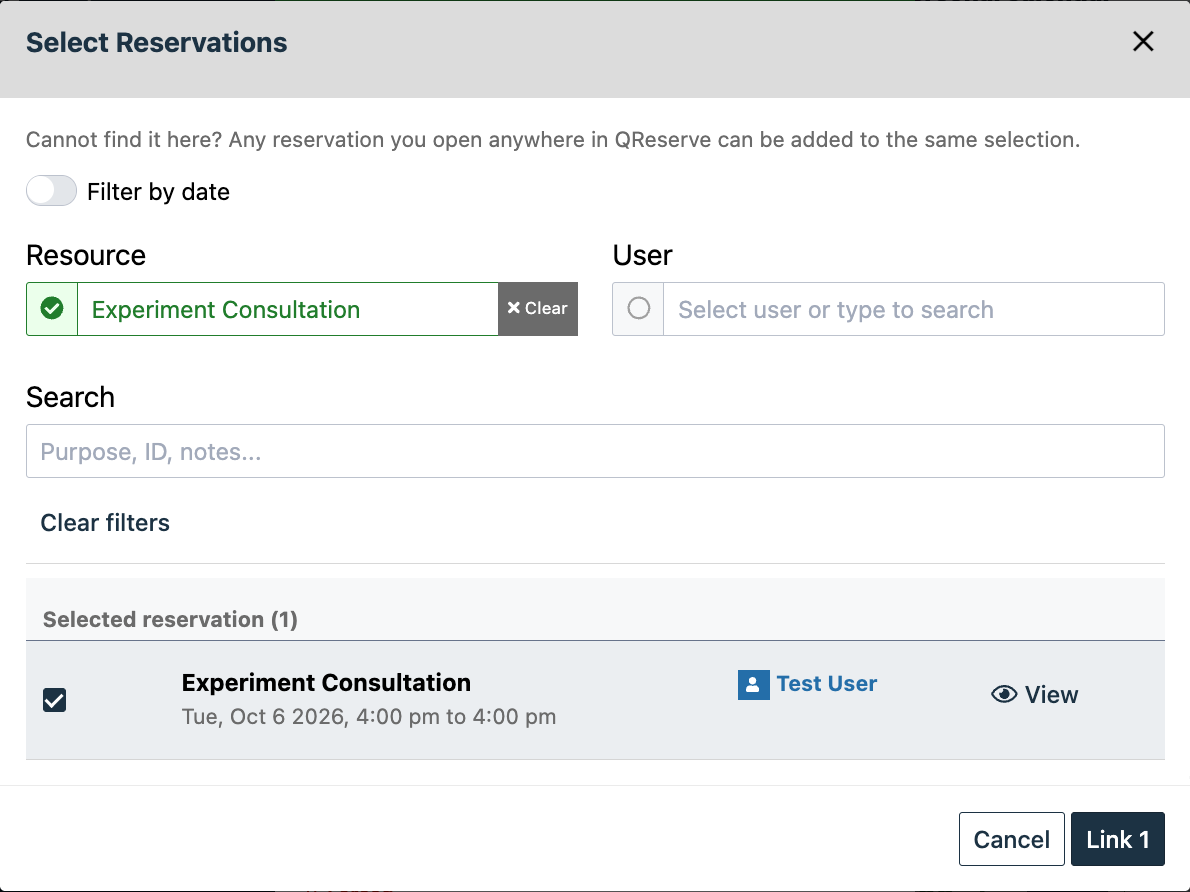Click the Experiment Consultation reservation title
Viewport: 1190px width, 892px height.
tap(326, 682)
